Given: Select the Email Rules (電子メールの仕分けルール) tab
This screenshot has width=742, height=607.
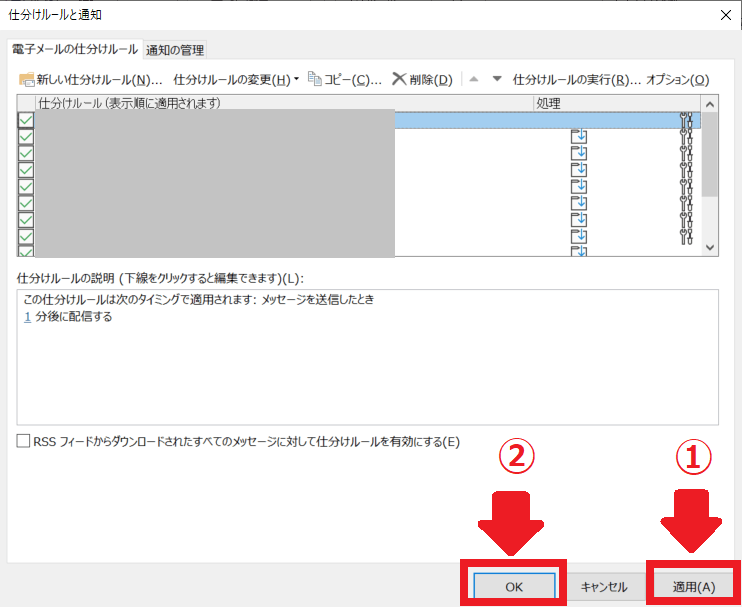Looking at the screenshot, I should pyautogui.click(x=74, y=49).
